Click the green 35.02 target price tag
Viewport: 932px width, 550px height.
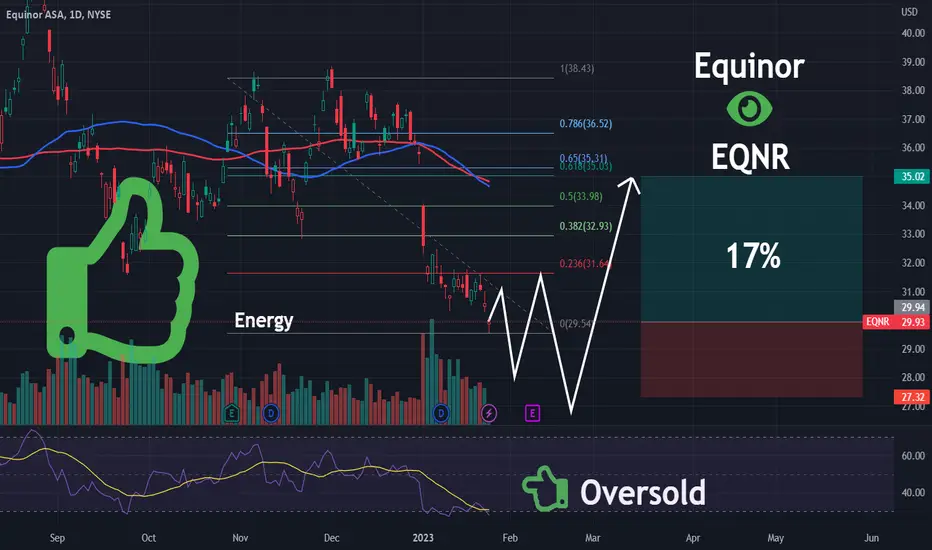point(912,176)
